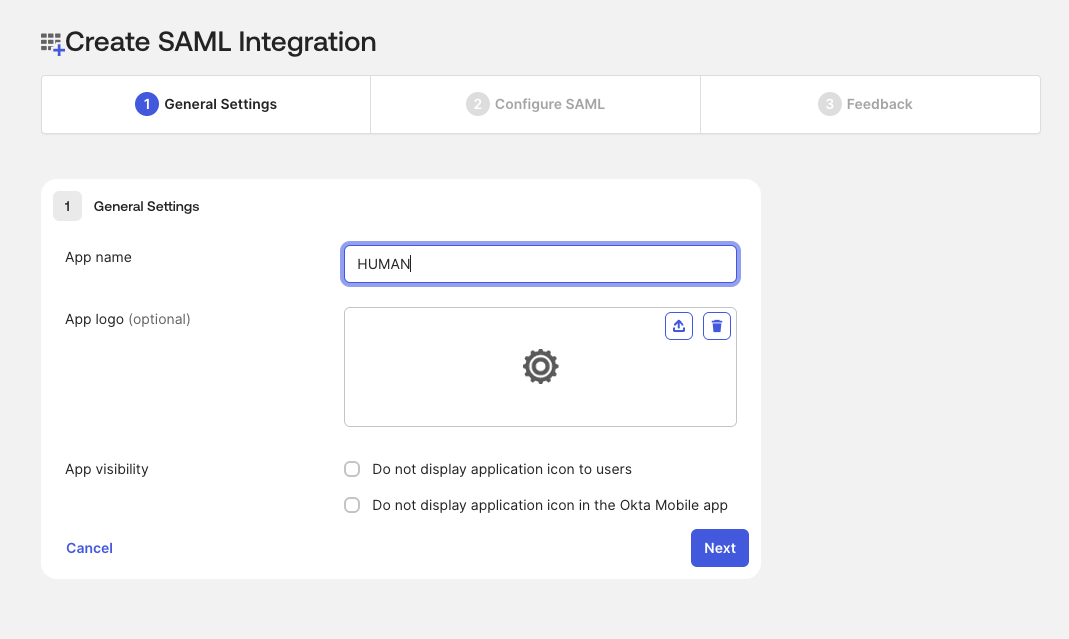Click 'Do not display application icon to users' label

pos(501,469)
